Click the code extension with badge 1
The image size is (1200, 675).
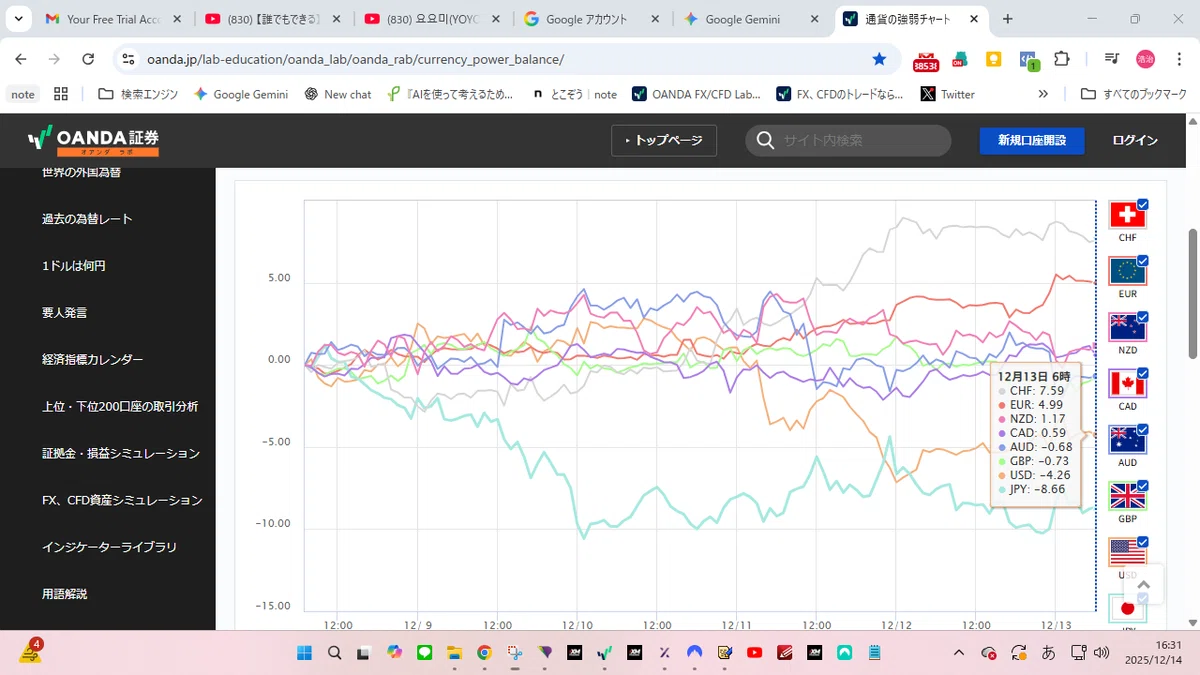(1029, 60)
